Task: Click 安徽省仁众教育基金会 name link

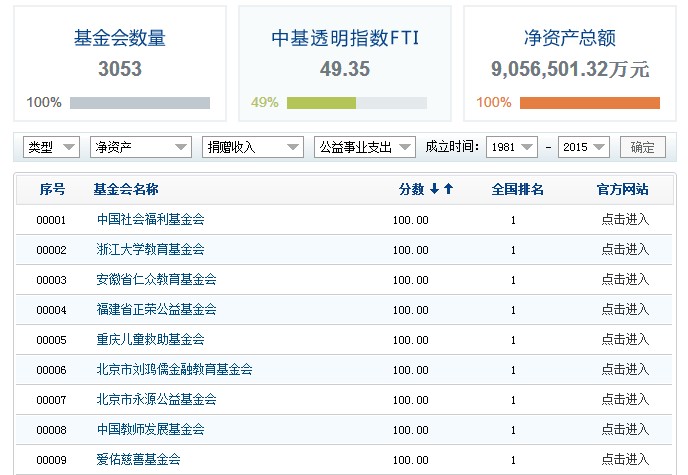Action: click(156, 280)
